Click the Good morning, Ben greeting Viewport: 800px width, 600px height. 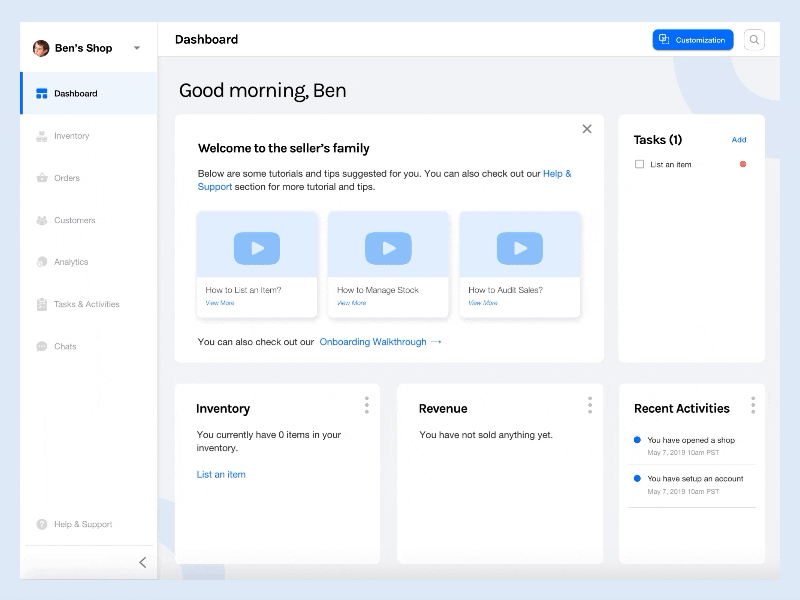tap(262, 90)
